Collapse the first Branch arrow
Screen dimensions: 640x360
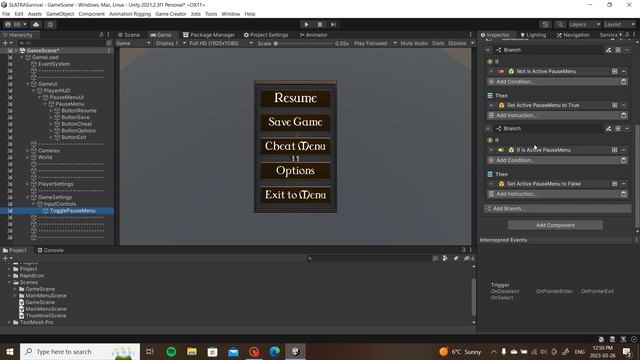pyautogui.click(x=488, y=50)
